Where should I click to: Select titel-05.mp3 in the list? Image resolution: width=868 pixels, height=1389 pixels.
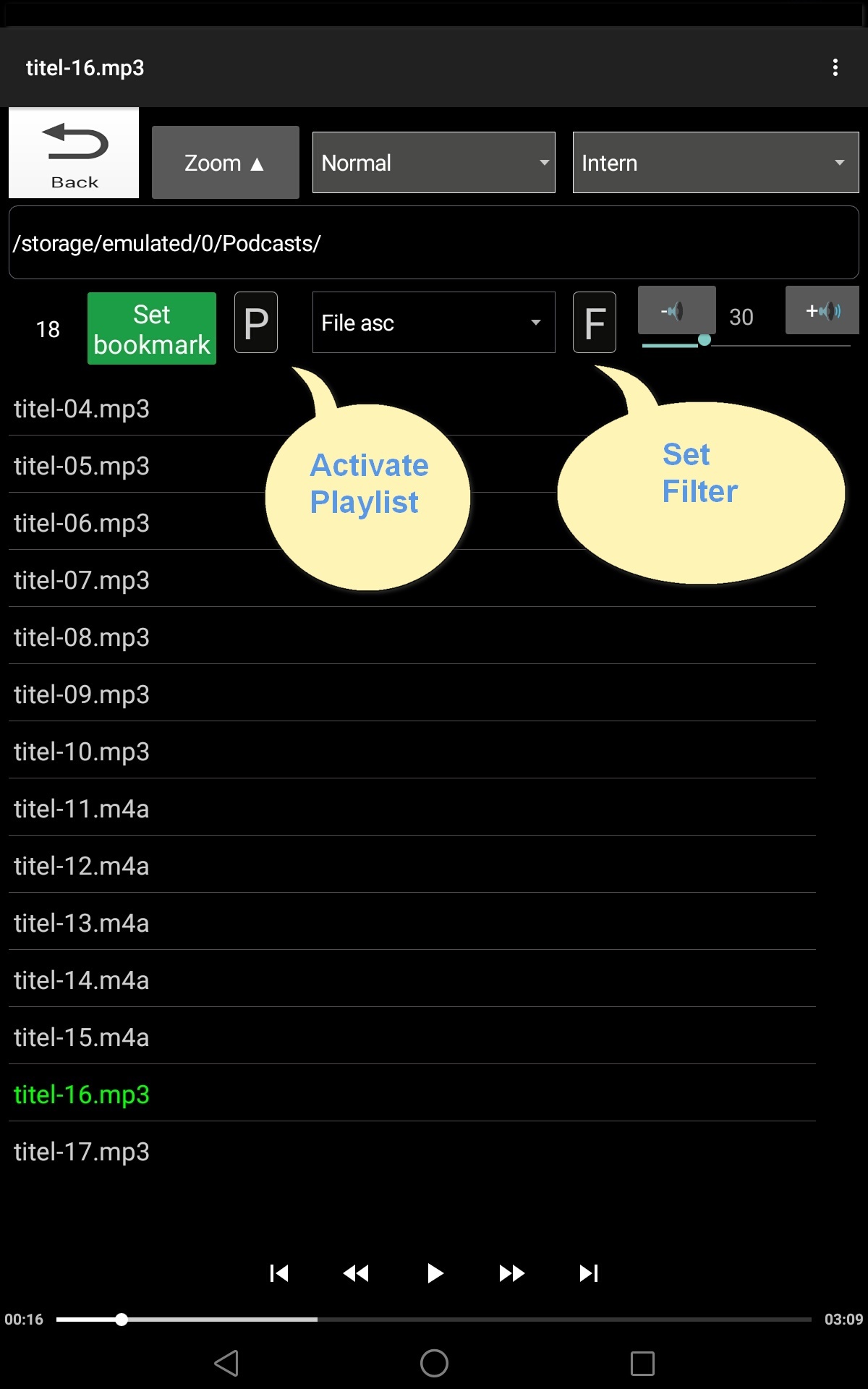tap(412, 465)
